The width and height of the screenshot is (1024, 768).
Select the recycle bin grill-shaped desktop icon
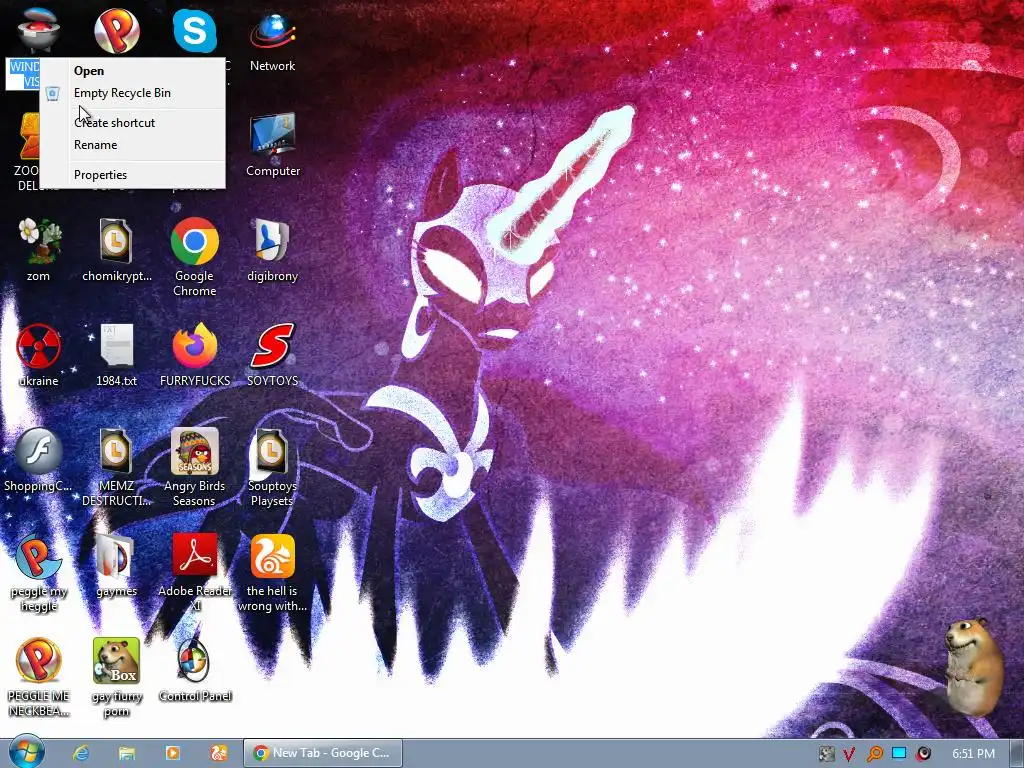39,30
